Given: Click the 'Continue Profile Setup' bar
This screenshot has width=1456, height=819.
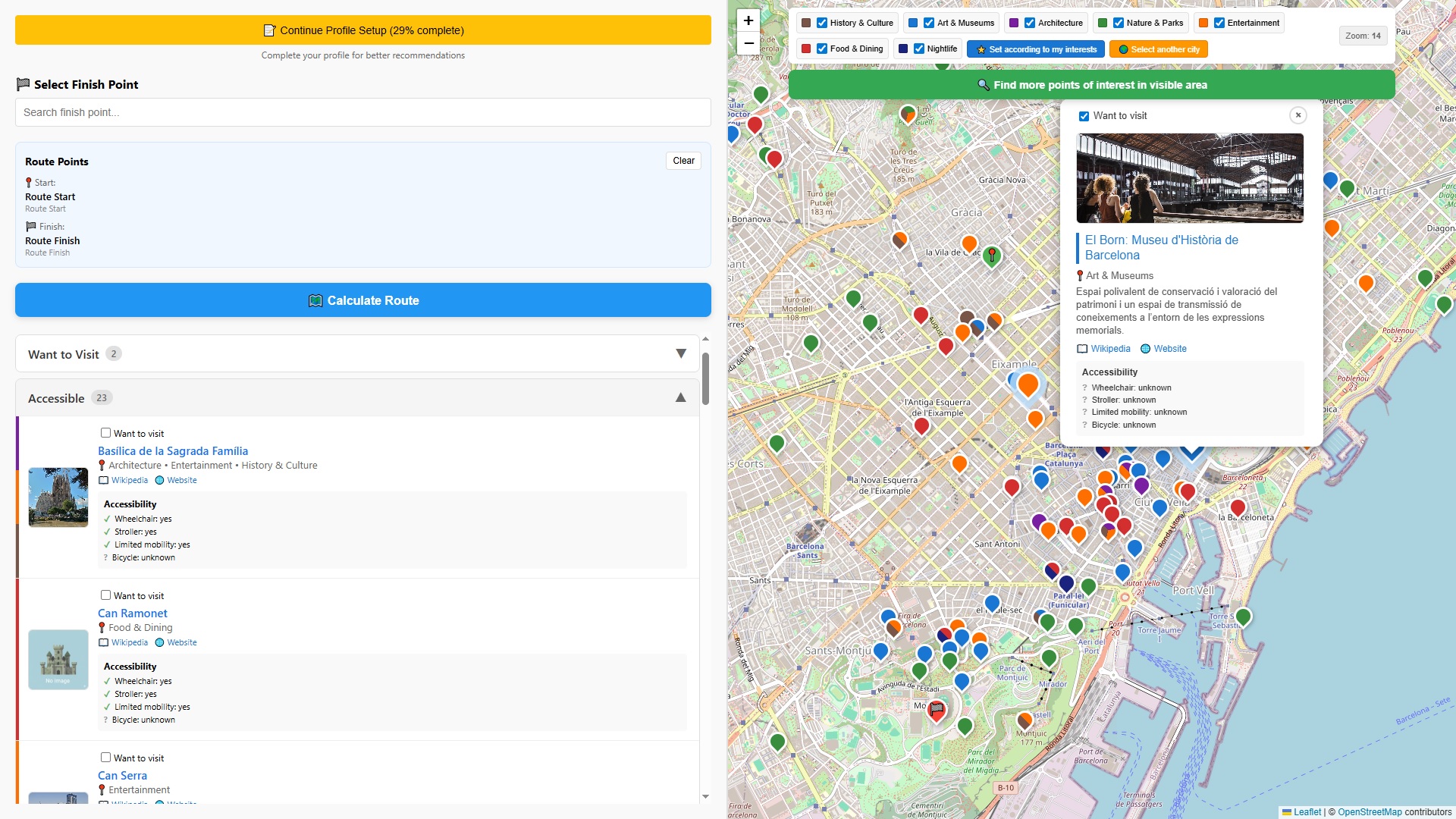Looking at the screenshot, I should (362, 30).
